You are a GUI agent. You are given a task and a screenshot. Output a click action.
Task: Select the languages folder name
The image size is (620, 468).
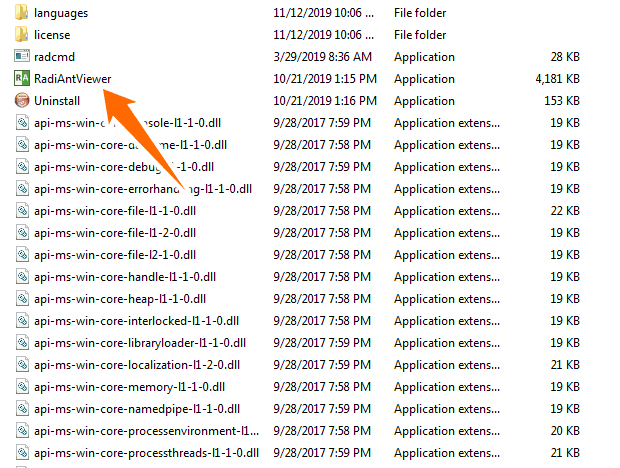(x=61, y=13)
